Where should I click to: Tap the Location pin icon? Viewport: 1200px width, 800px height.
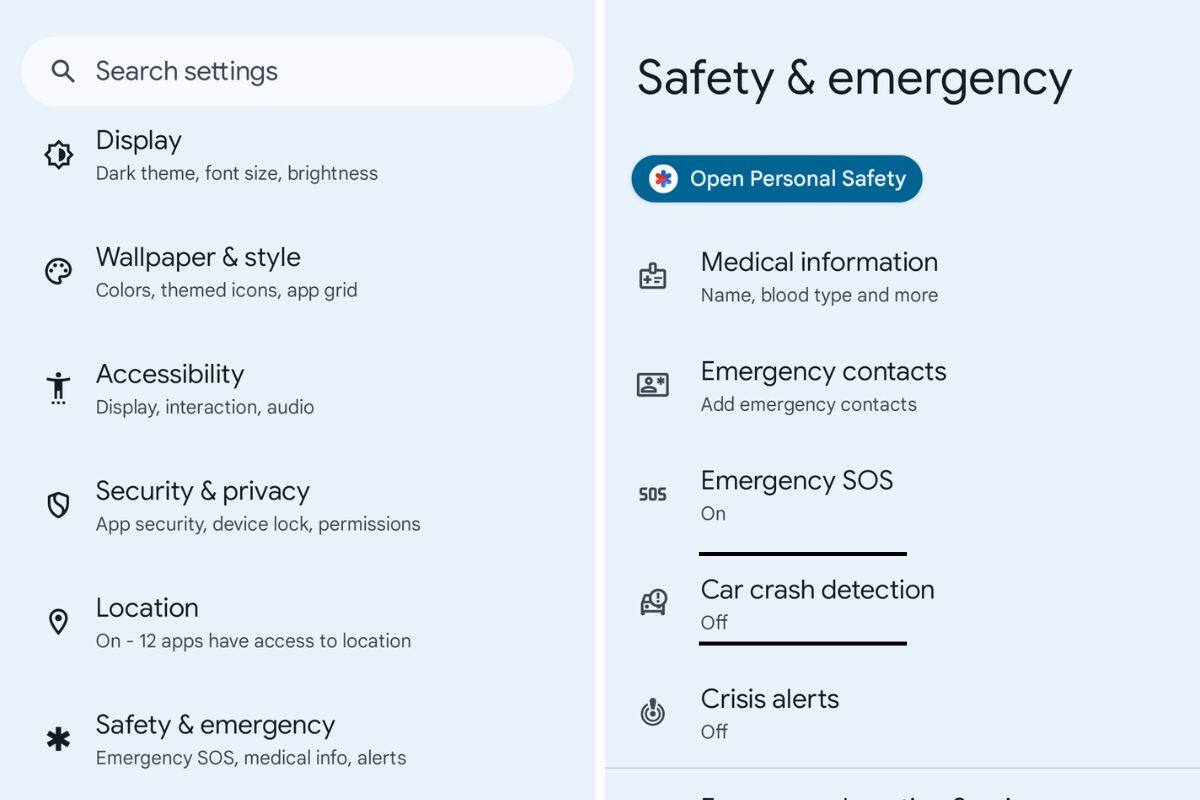pyautogui.click(x=59, y=622)
